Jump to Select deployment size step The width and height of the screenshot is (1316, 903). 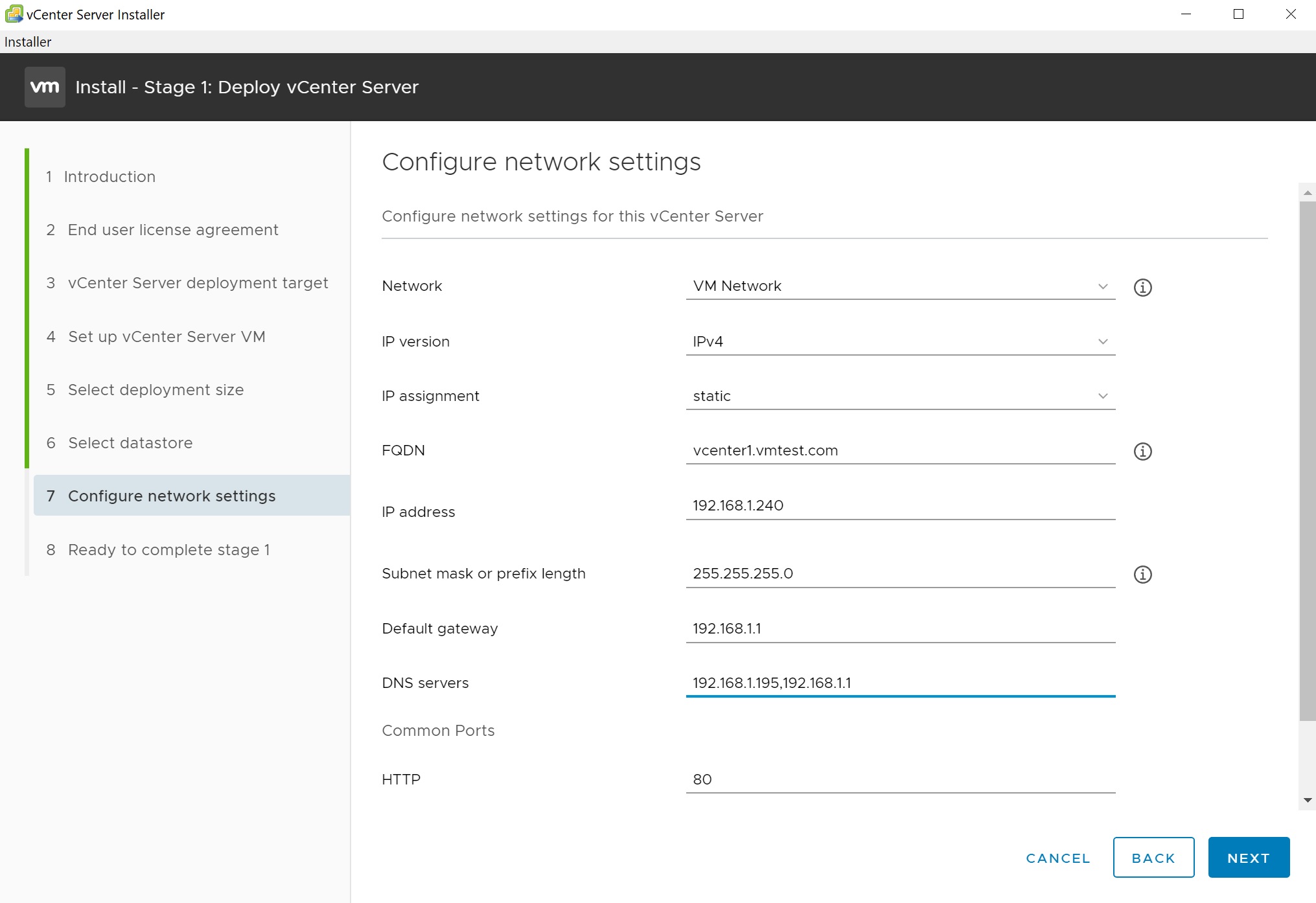click(x=156, y=389)
